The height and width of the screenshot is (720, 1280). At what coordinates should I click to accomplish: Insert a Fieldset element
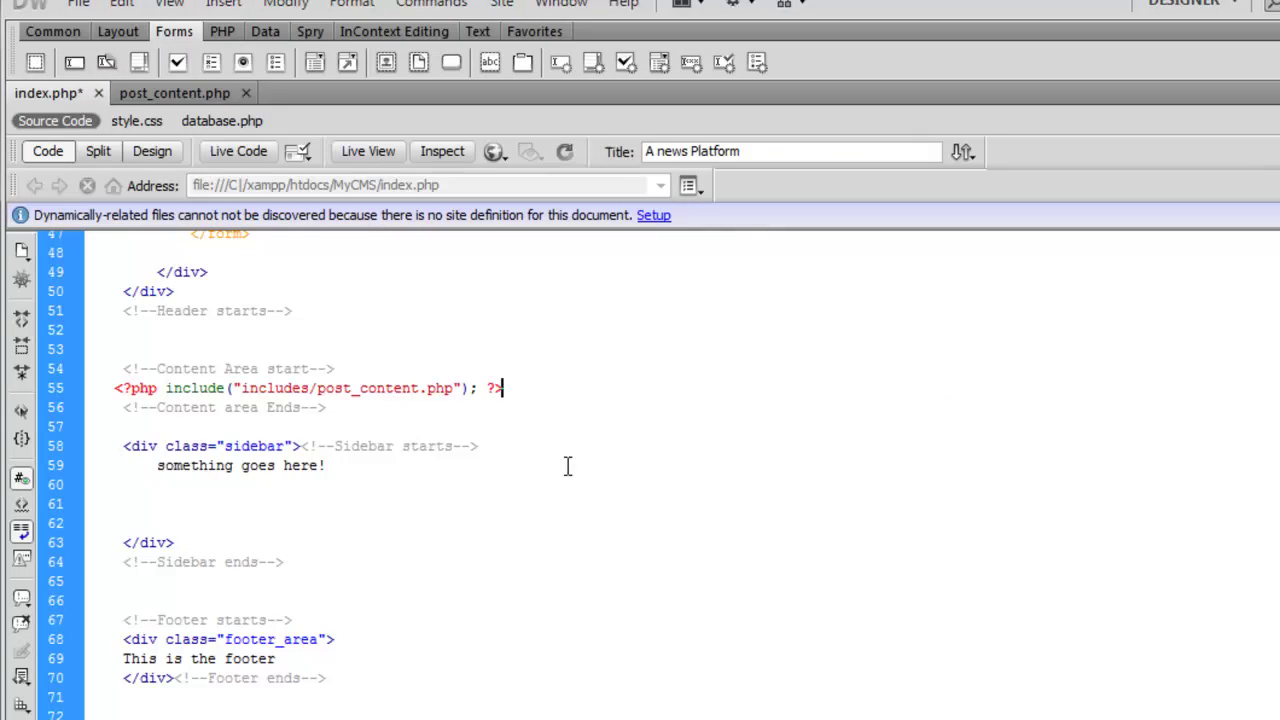[x=523, y=63]
